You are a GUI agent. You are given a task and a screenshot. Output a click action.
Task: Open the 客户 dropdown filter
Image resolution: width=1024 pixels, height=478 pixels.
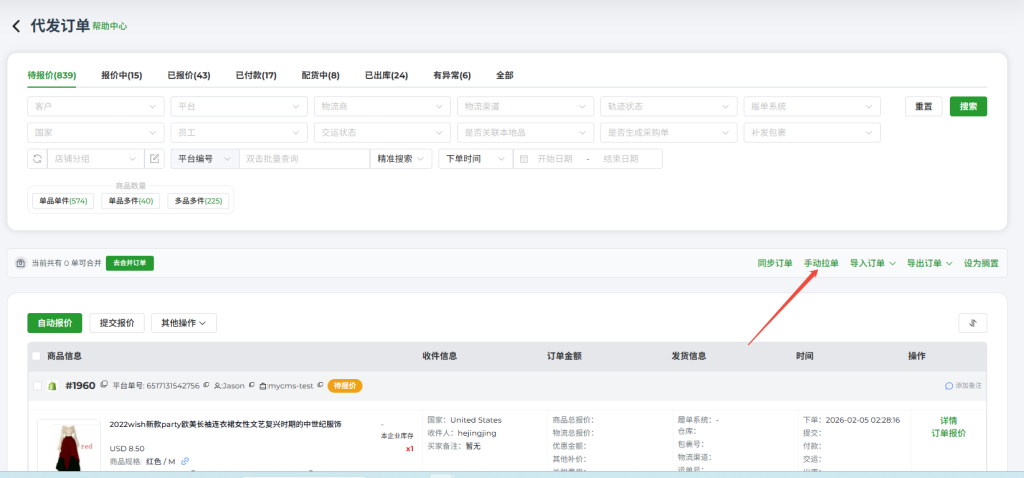(95, 105)
